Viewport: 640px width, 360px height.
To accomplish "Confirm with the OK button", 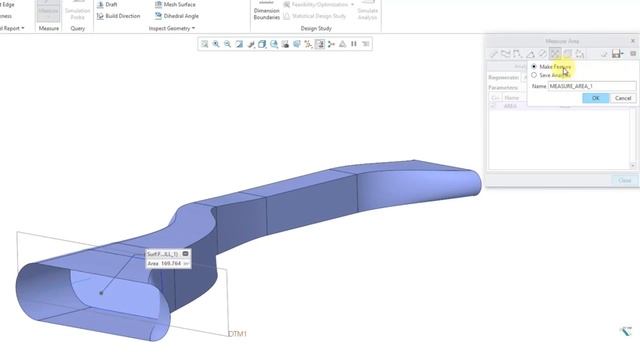I will coord(596,98).
